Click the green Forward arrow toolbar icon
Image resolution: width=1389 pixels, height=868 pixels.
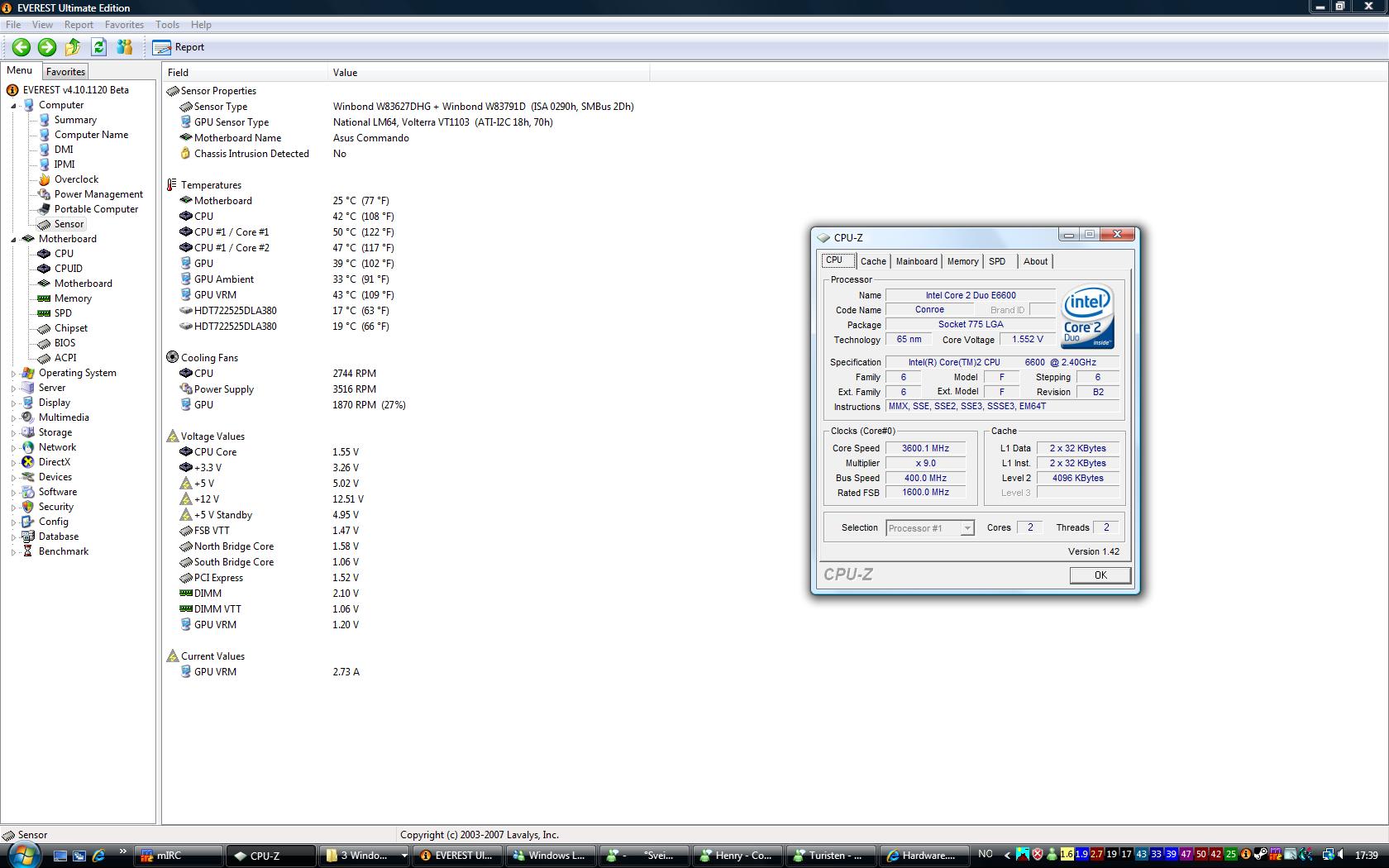point(47,47)
